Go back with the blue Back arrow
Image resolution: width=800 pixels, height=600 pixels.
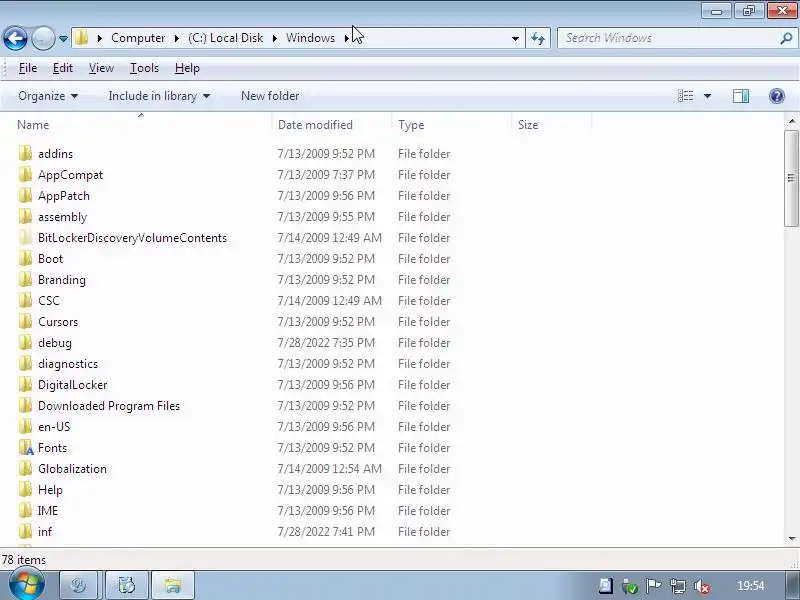[15, 38]
